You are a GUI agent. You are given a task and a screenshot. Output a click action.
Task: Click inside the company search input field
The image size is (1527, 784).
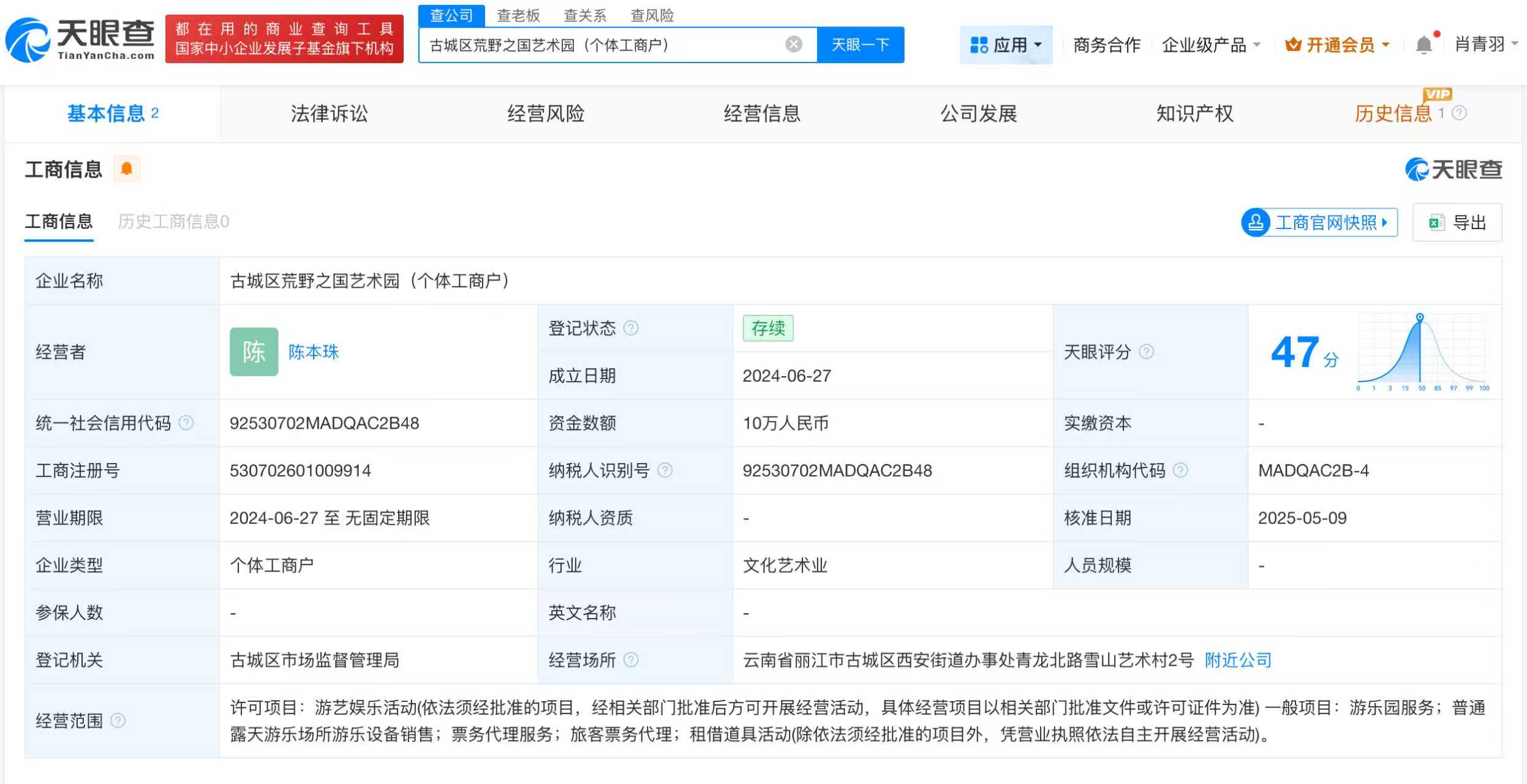click(613, 44)
